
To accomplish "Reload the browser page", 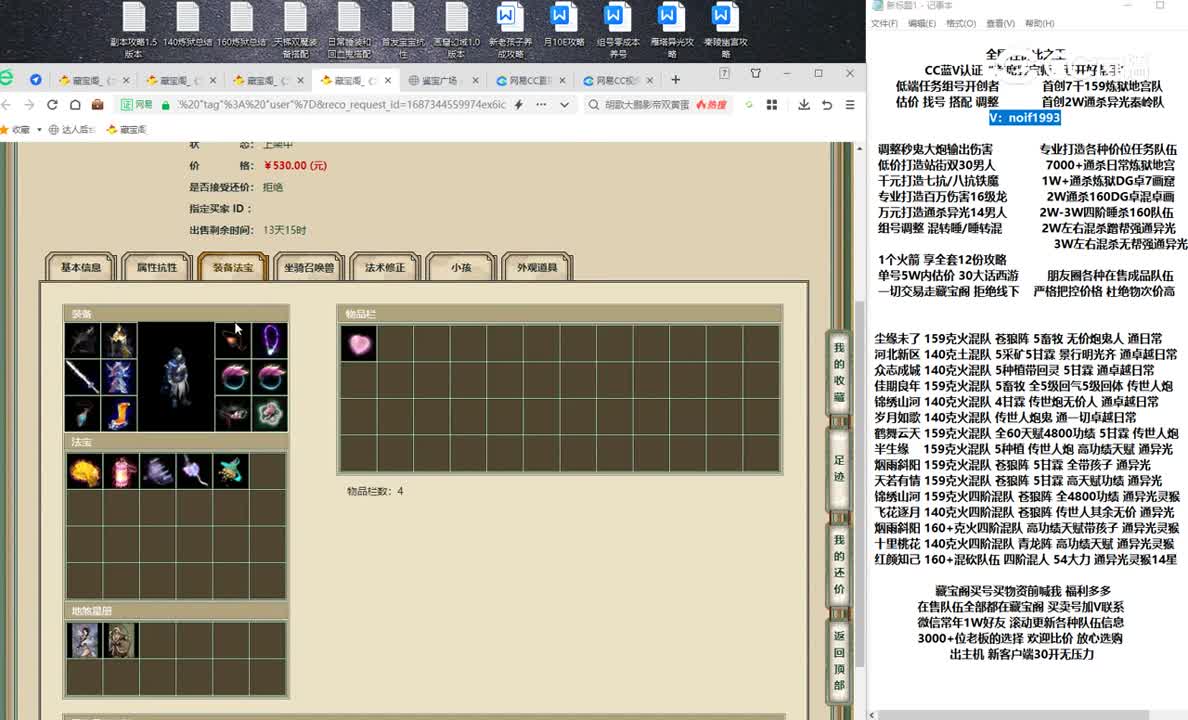I will pos(52,105).
